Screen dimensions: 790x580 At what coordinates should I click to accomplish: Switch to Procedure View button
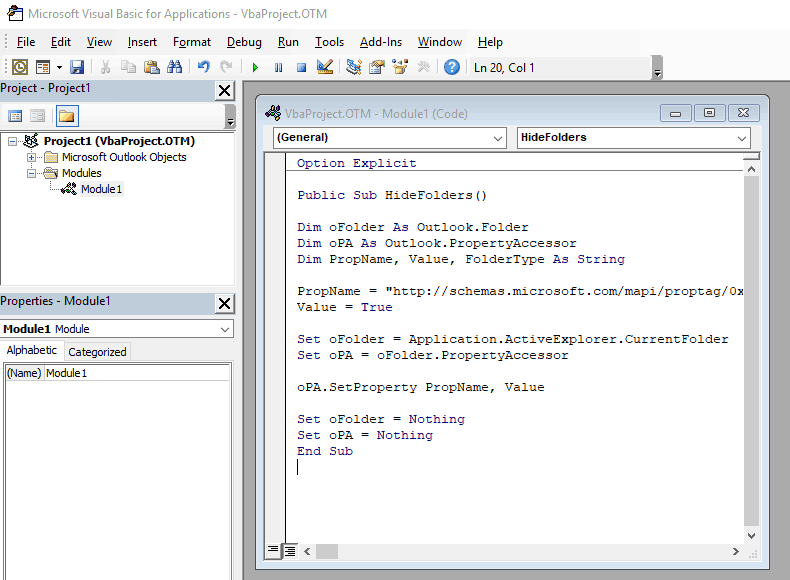pyautogui.click(x=273, y=551)
